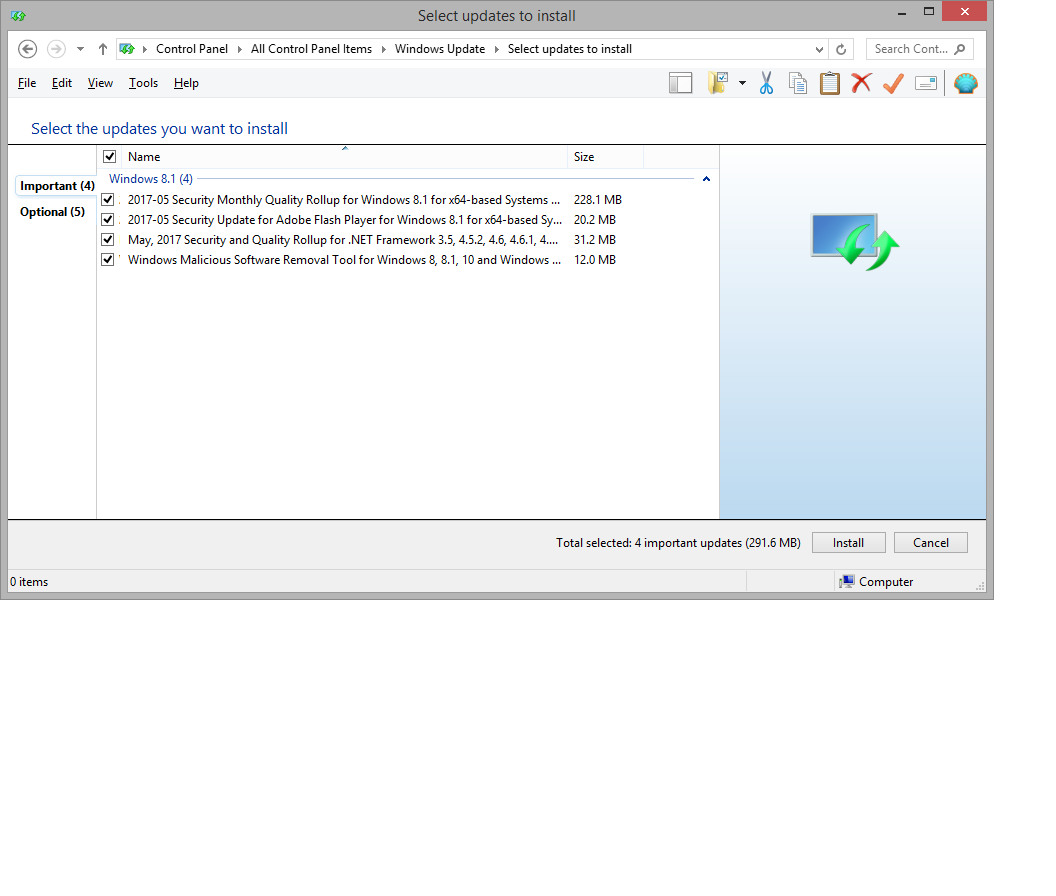1056x896 pixels.
Task: Click the Copy toolbar icon
Action: (x=798, y=84)
